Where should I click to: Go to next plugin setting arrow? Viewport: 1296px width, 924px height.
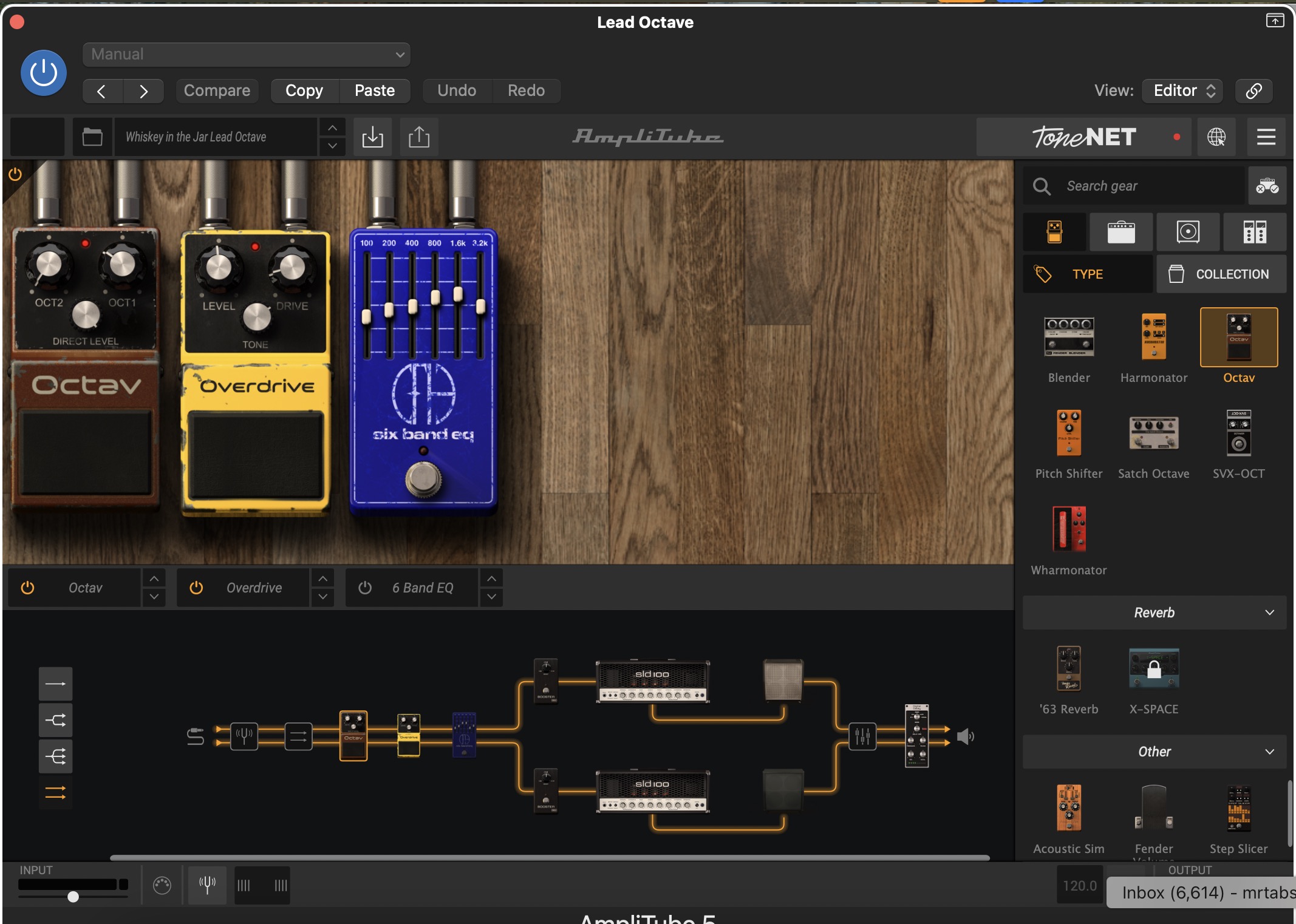(143, 91)
